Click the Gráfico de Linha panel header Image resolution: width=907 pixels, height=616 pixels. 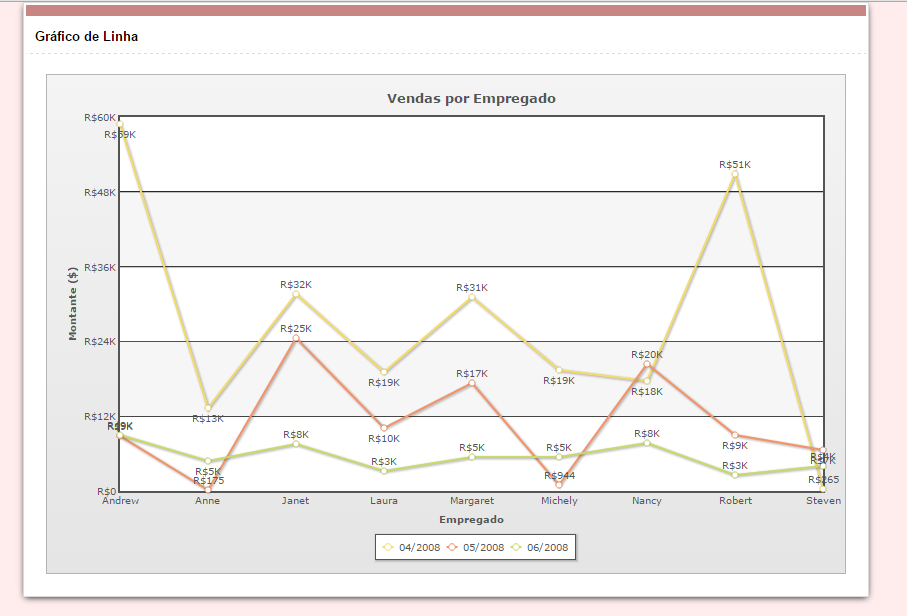(87, 37)
